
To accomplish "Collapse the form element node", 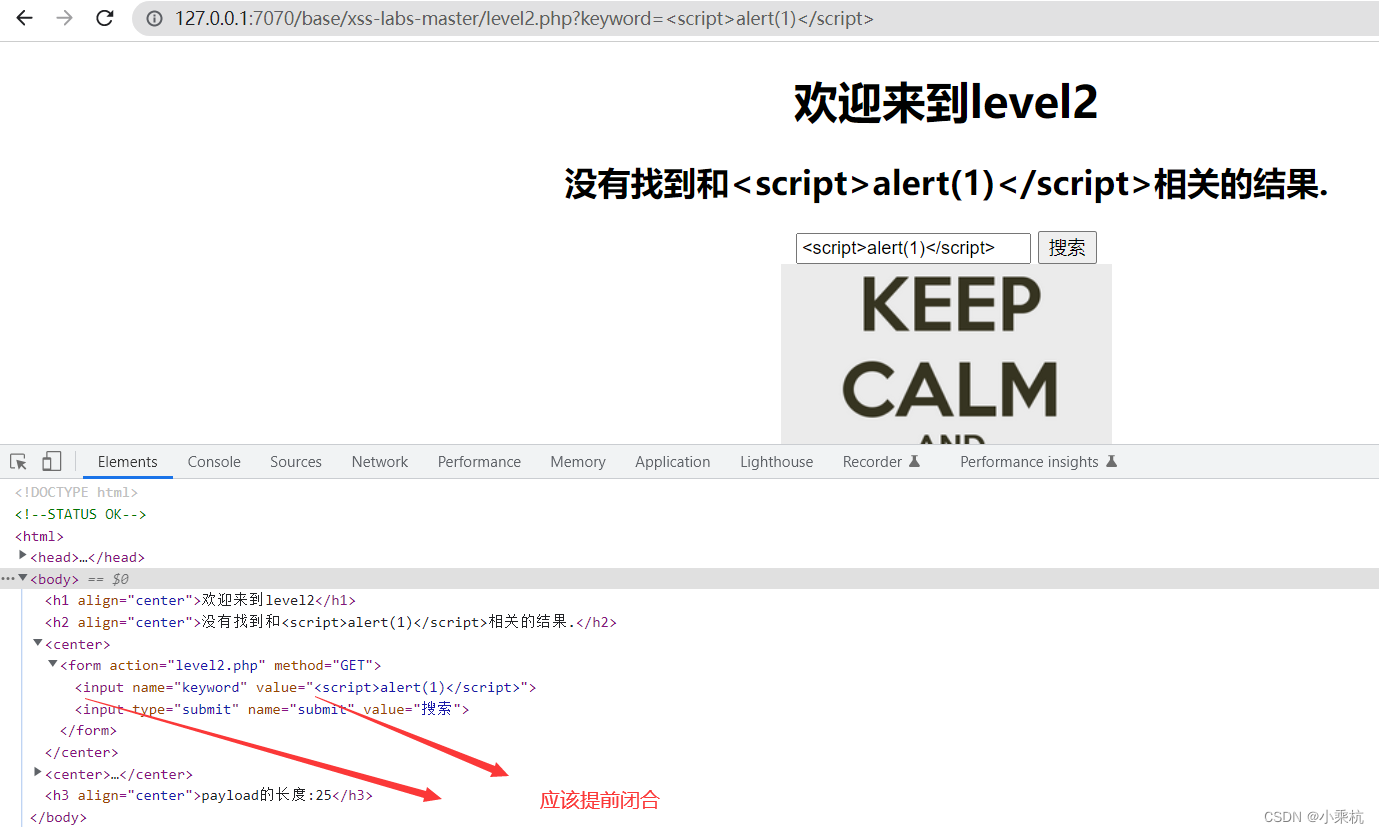I will (53, 664).
